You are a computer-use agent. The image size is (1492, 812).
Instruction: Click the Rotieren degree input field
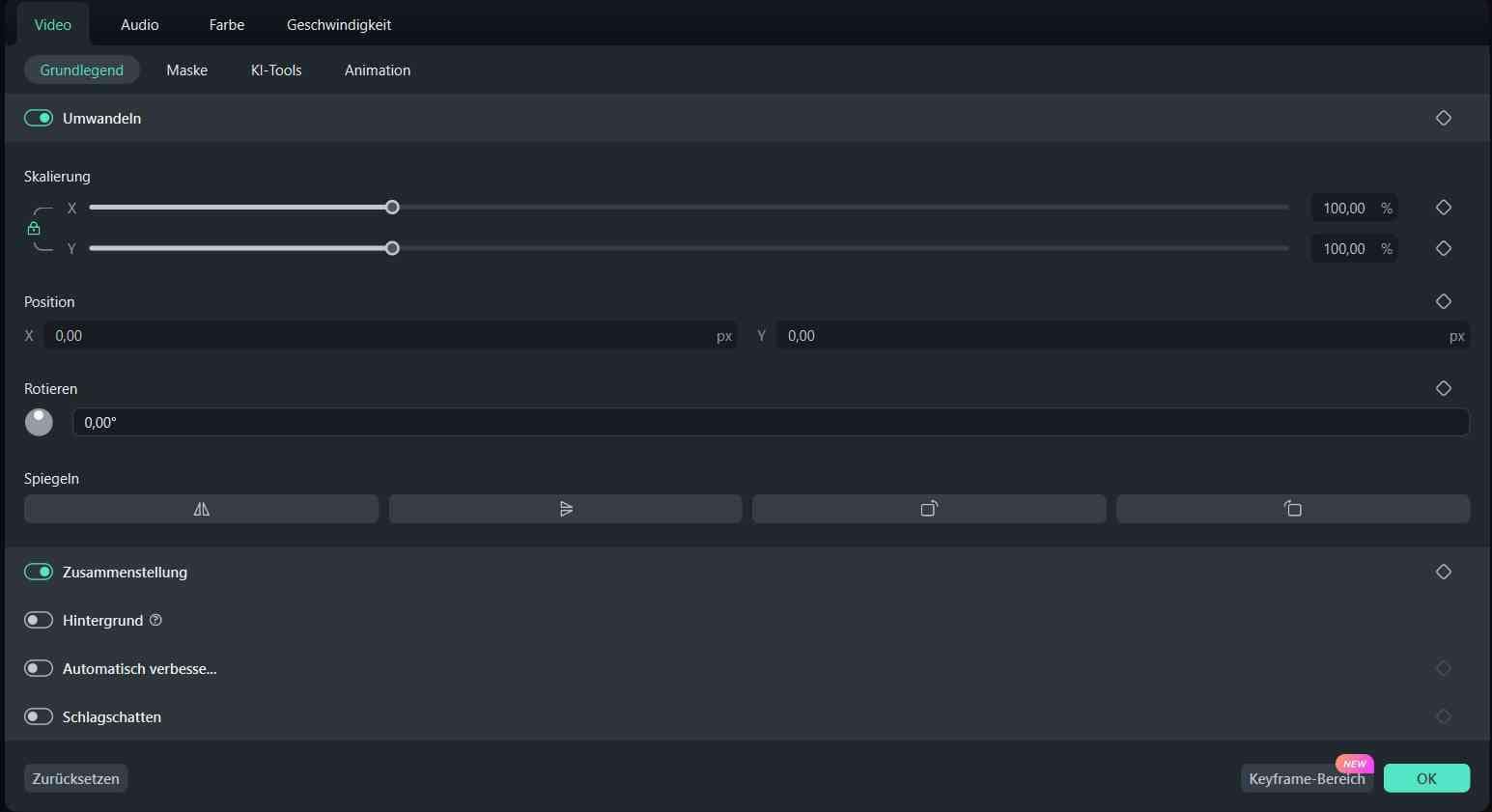772,422
